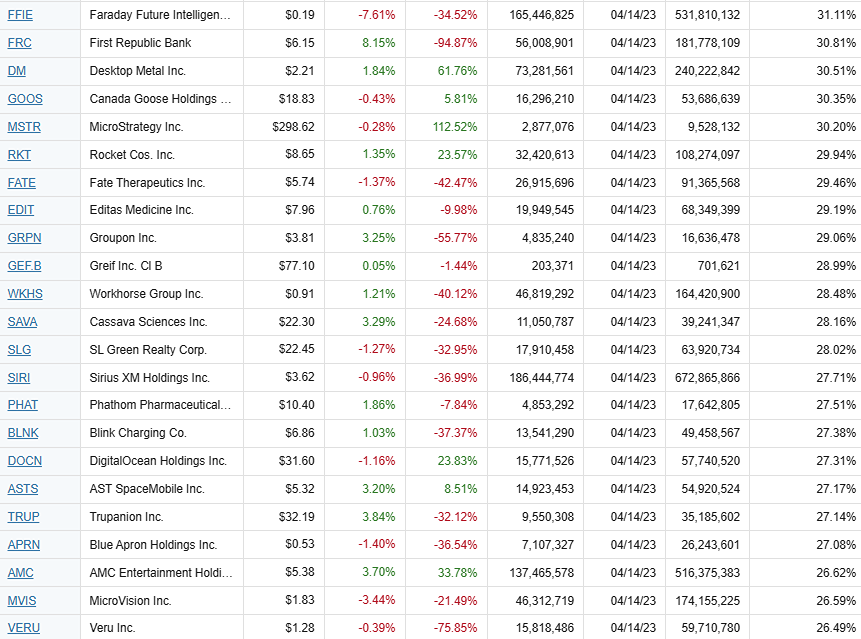Screen dimensions: 861x639
Task: Follow the GOOS ticker link
Action: pos(25,99)
